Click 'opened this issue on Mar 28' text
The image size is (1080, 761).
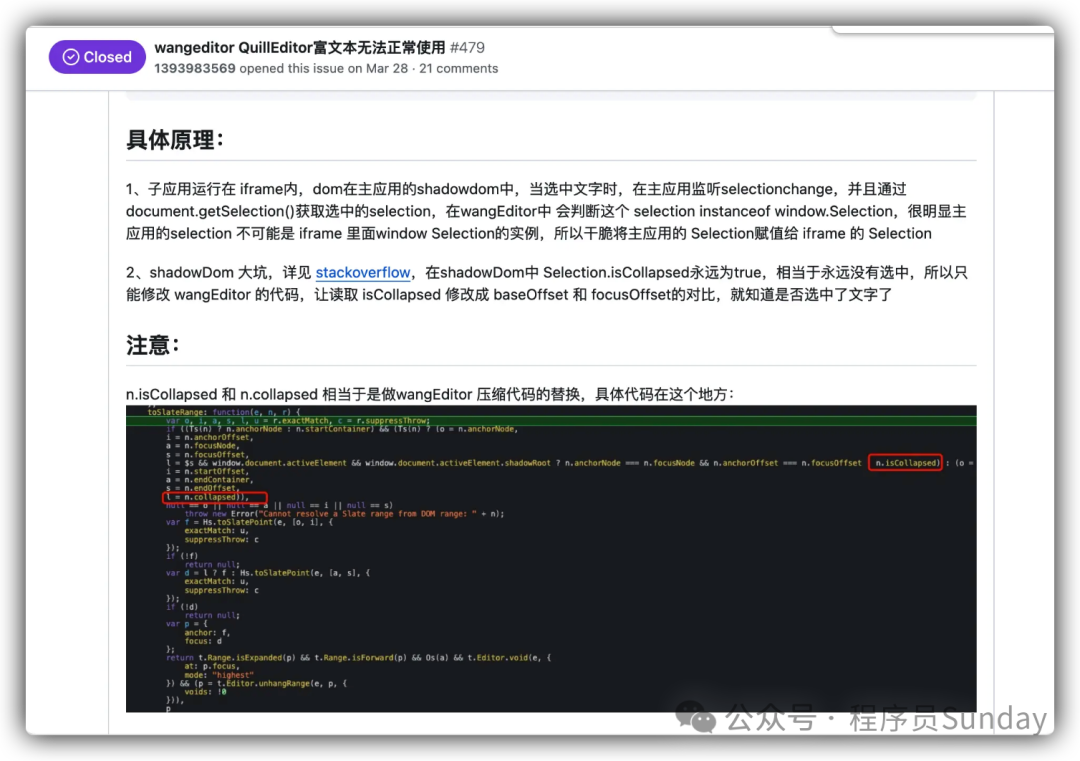coord(324,68)
